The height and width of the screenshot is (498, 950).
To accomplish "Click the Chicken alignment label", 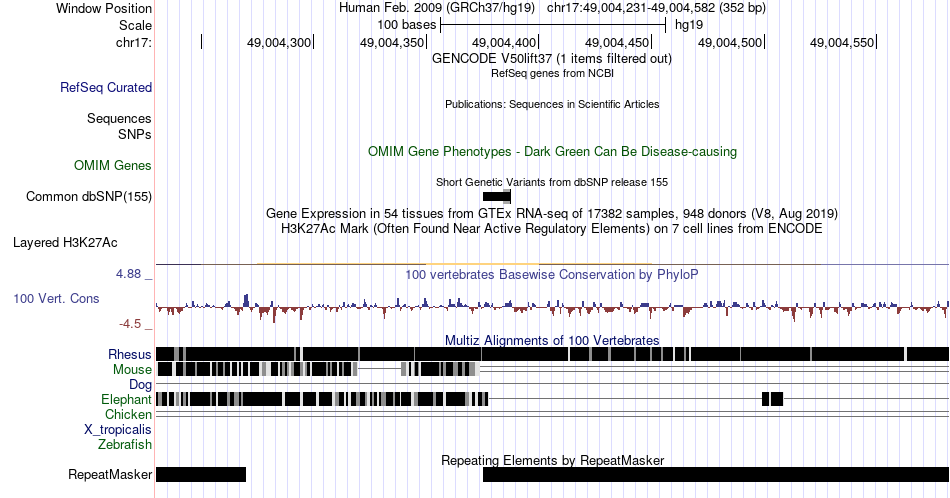I will tap(128, 414).
